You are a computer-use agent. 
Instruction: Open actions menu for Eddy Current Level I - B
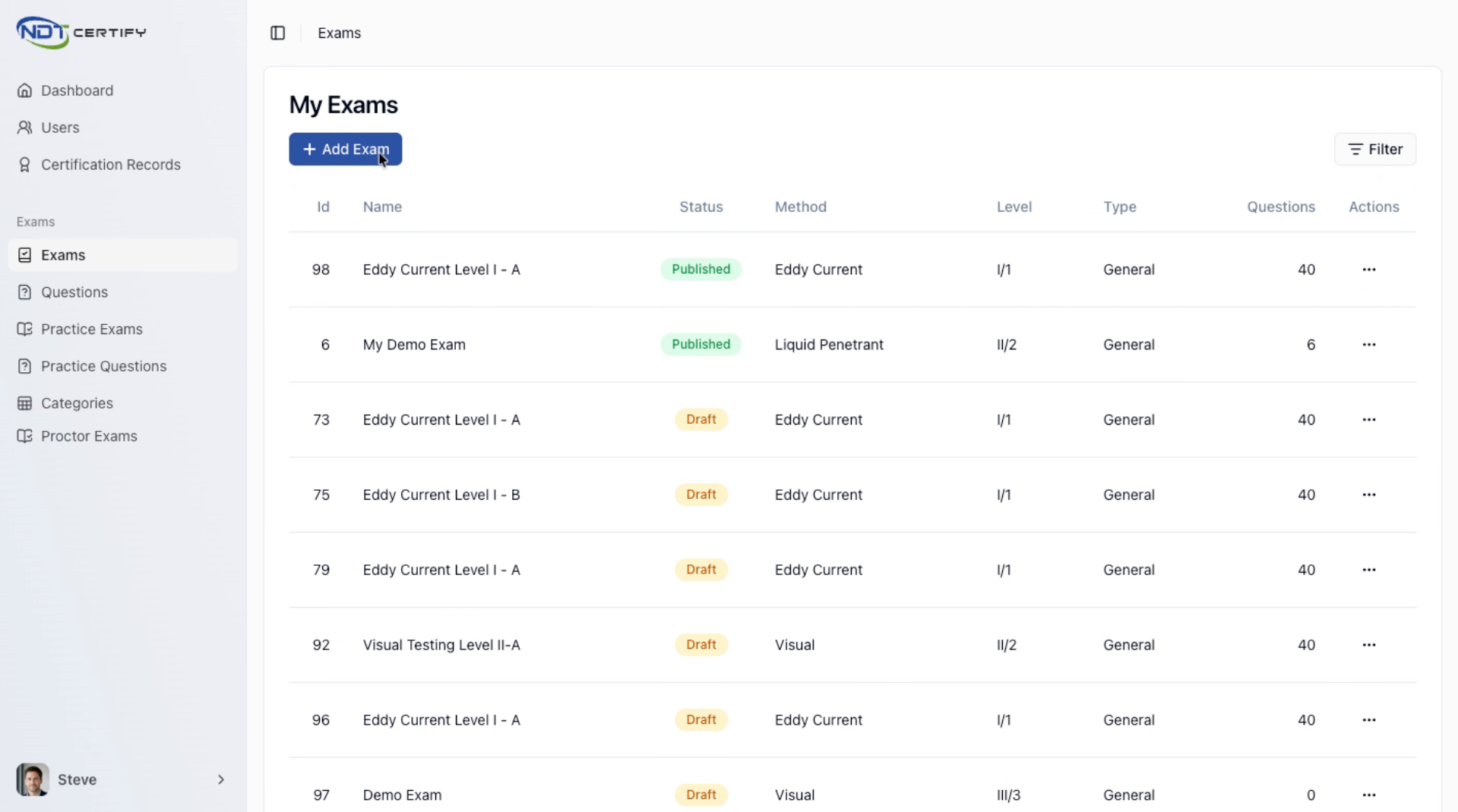pyautogui.click(x=1368, y=494)
